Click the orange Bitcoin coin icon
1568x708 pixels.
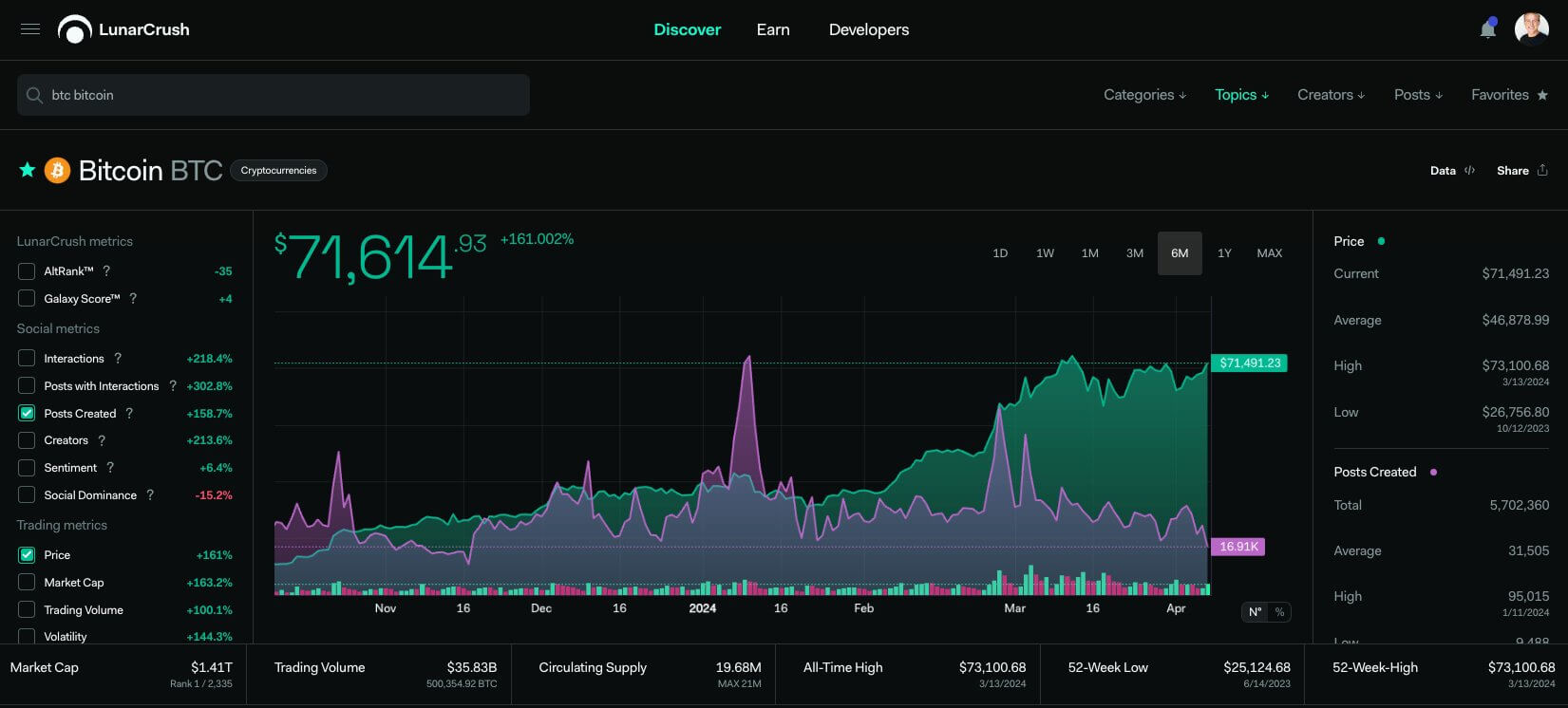click(58, 170)
